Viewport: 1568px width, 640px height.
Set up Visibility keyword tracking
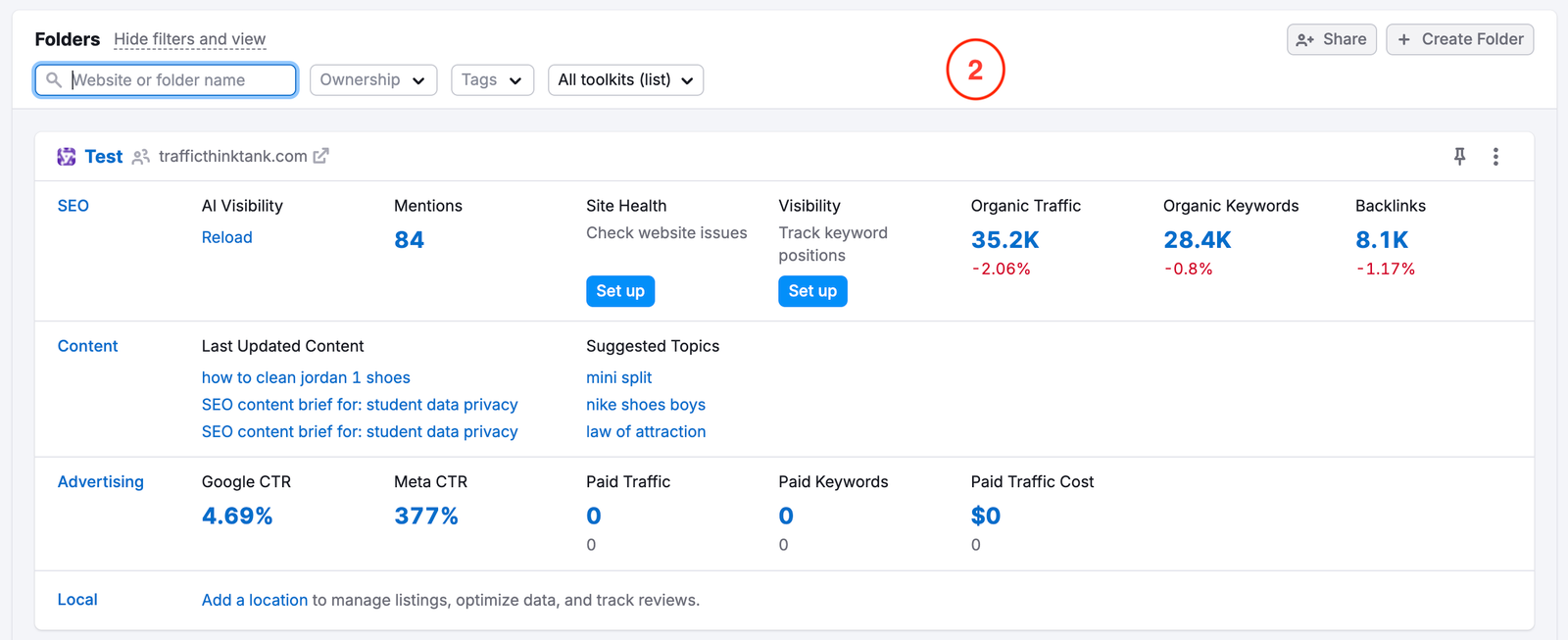pyautogui.click(x=812, y=291)
